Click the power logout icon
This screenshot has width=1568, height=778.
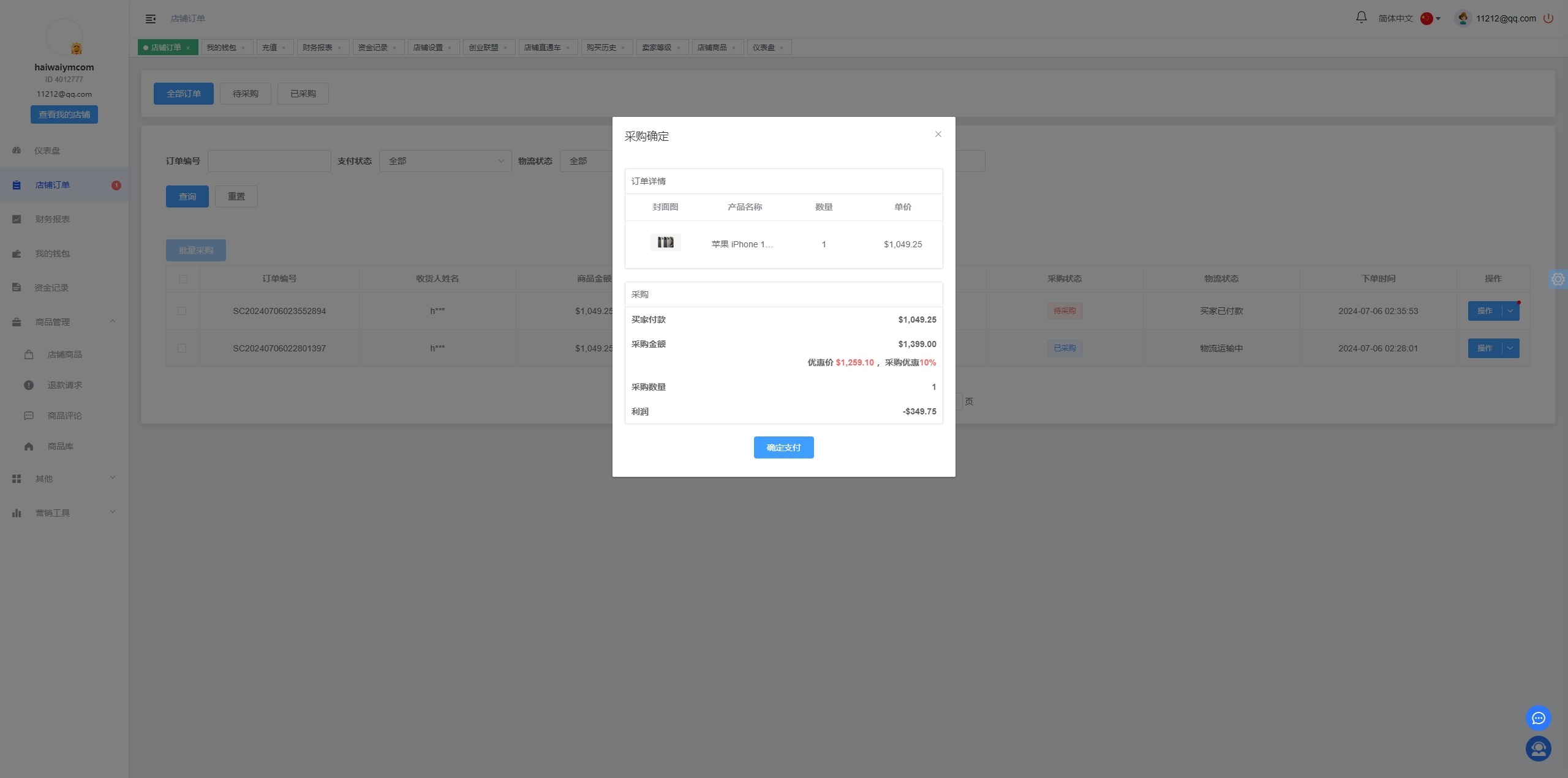click(x=1548, y=18)
